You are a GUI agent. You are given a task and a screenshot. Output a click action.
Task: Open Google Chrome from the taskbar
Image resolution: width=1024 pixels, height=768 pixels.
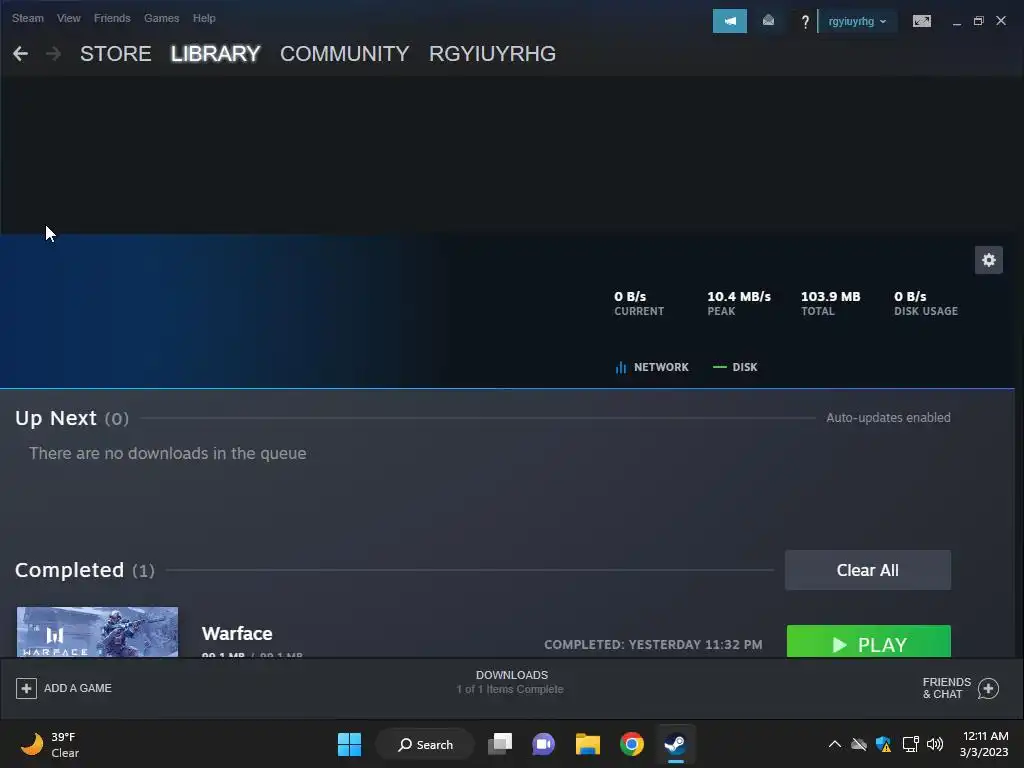point(632,744)
